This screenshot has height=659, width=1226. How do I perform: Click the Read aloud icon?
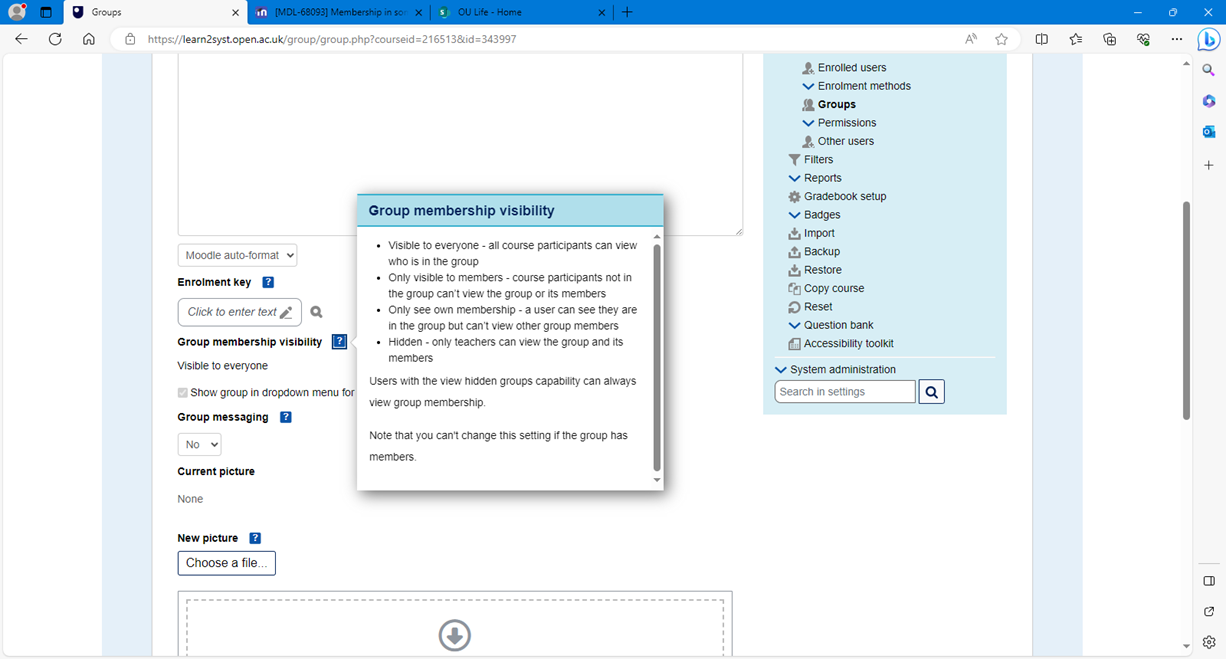[971, 39]
